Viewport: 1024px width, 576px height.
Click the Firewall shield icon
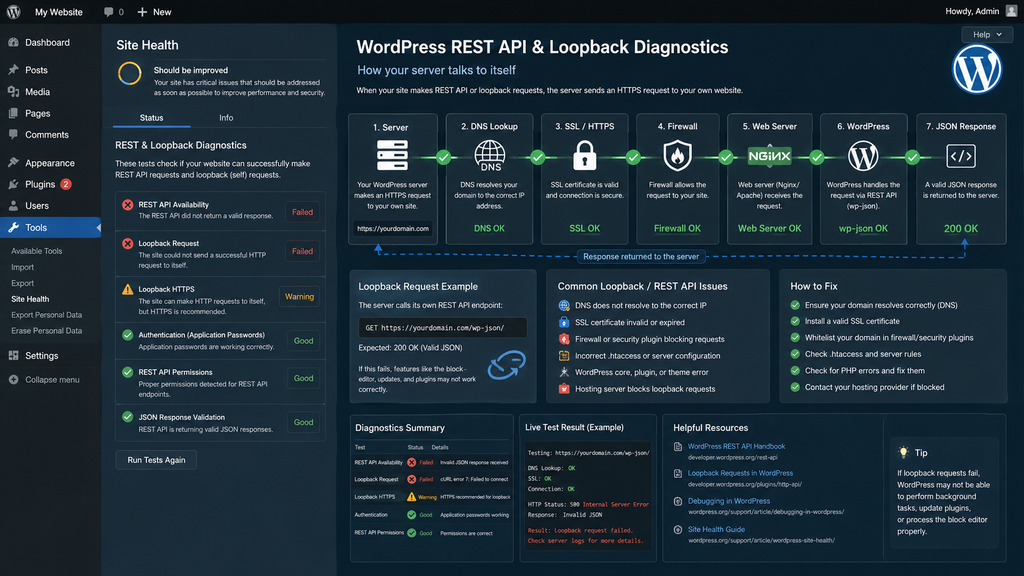677,156
